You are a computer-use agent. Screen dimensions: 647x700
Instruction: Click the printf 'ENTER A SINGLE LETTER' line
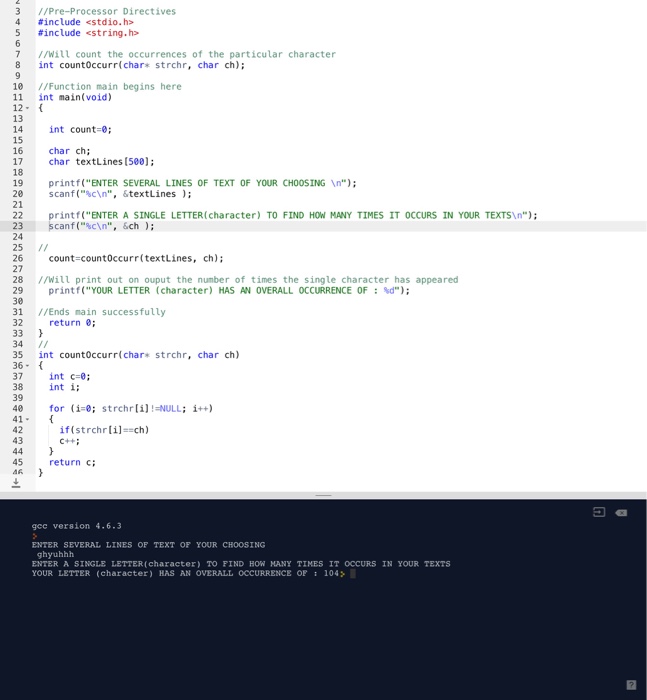coord(293,215)
